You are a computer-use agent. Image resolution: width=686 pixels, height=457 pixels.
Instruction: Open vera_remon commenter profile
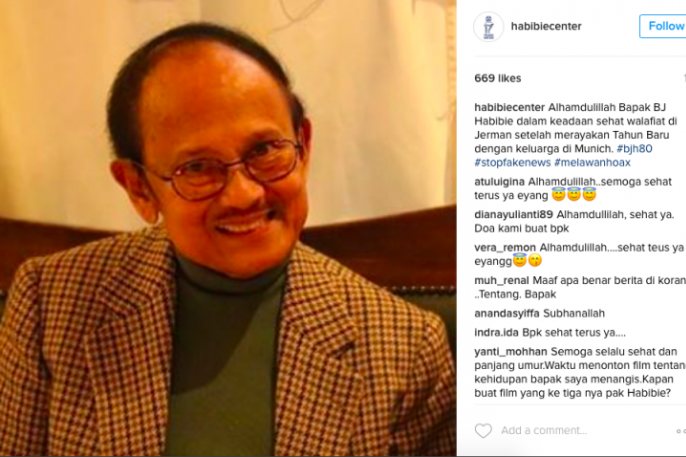pyautogui.click(x=505, y=248)
